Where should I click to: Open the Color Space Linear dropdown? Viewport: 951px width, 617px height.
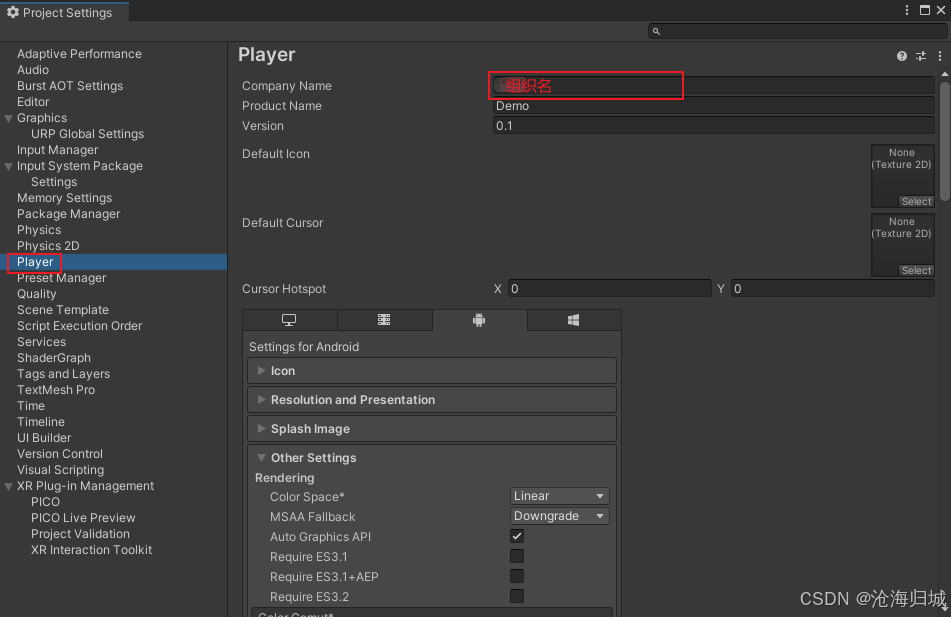[559, 496]
